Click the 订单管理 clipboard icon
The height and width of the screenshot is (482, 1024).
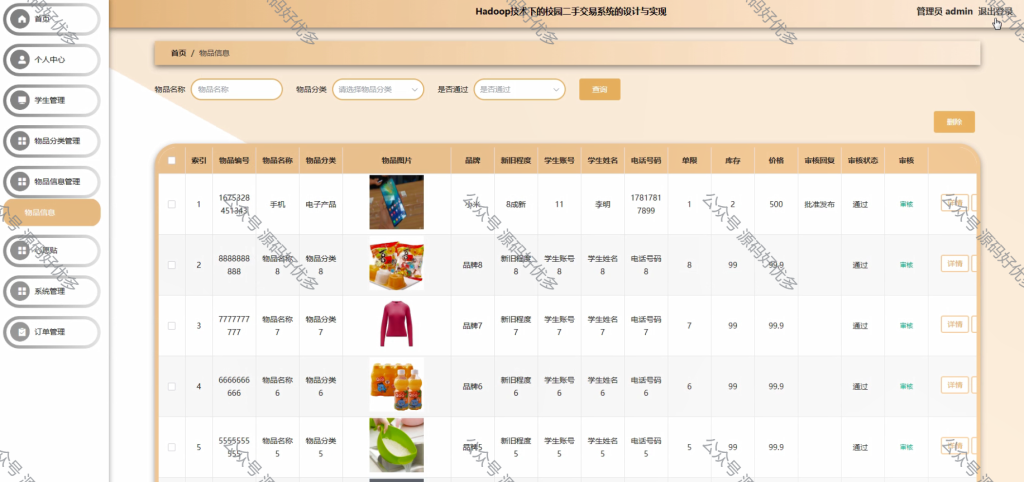tap(21, 332)
